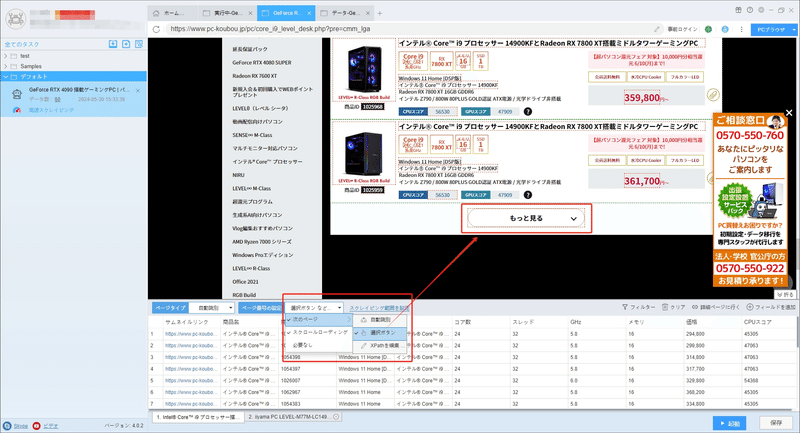Click the go to detail page link icon
800x433 pixels.
click(694, 307)
